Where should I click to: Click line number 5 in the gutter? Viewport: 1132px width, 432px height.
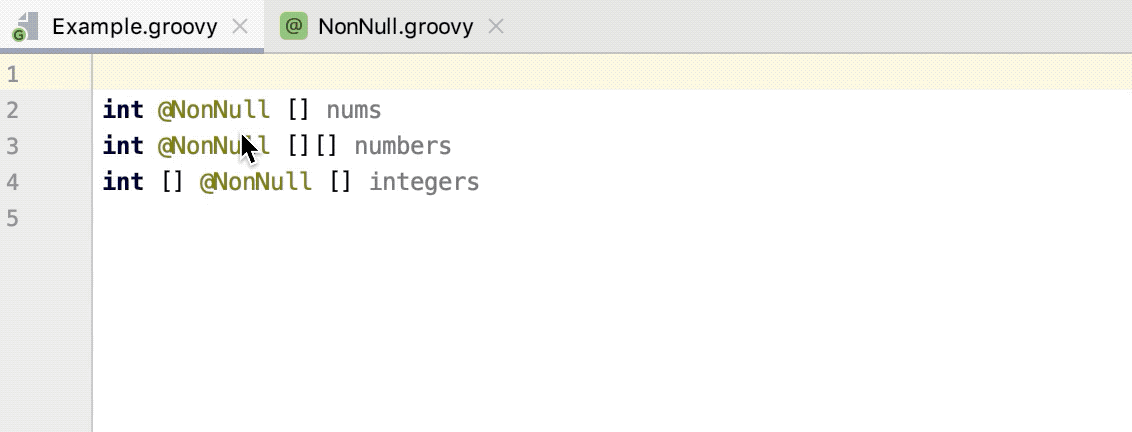pyautogui.click(x=12, y=219)
